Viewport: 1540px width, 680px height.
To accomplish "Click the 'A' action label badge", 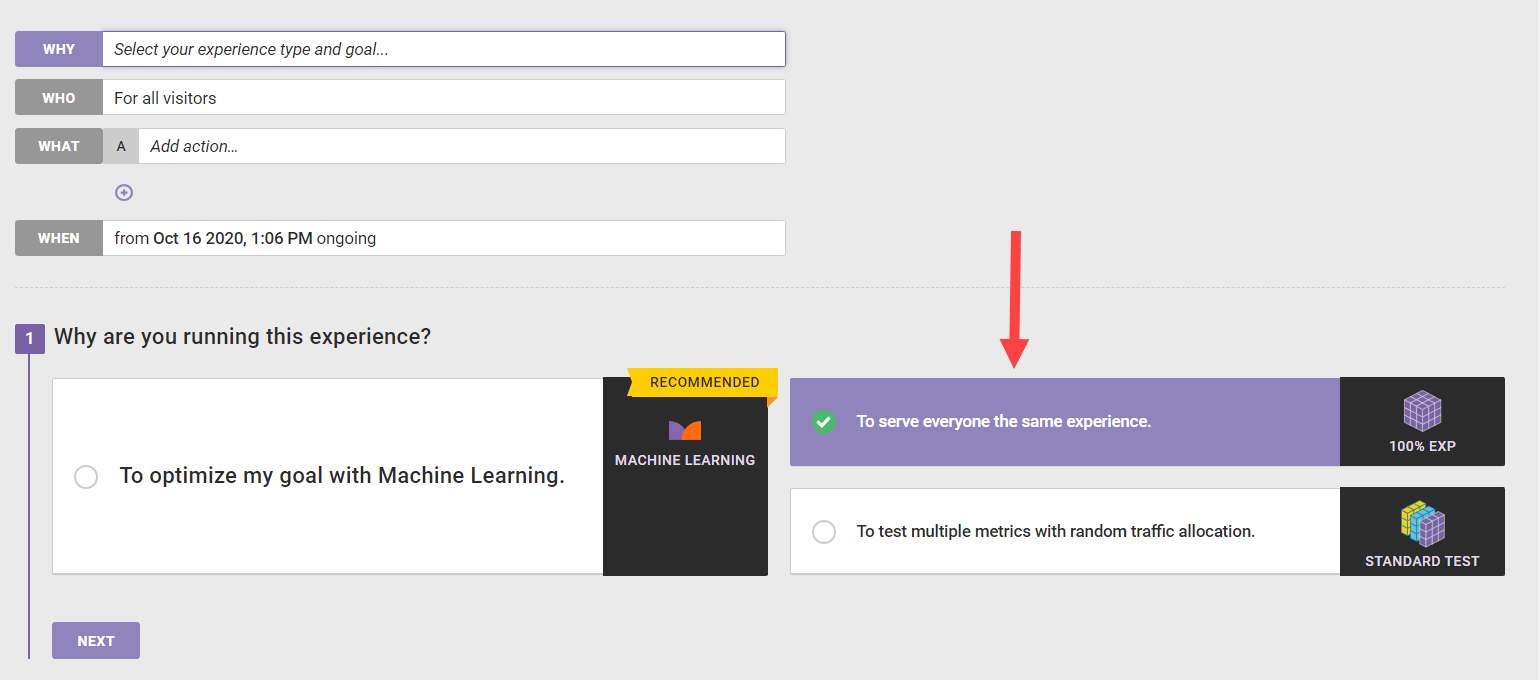I will [x=120, y=146].
